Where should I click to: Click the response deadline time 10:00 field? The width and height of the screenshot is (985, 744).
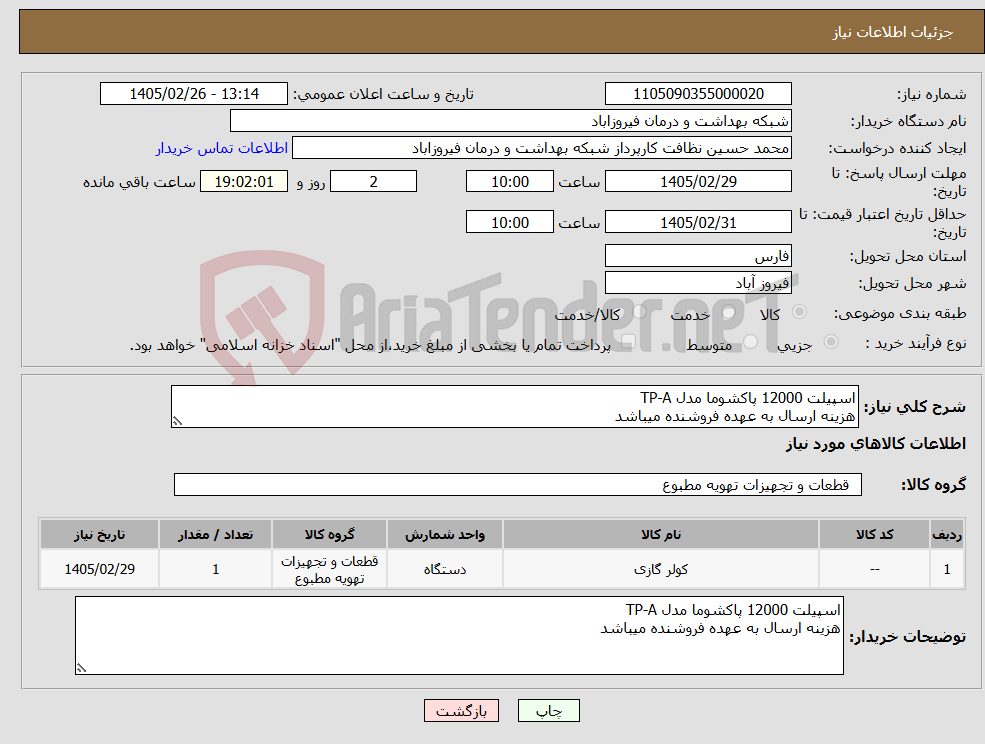click(509, 182)
